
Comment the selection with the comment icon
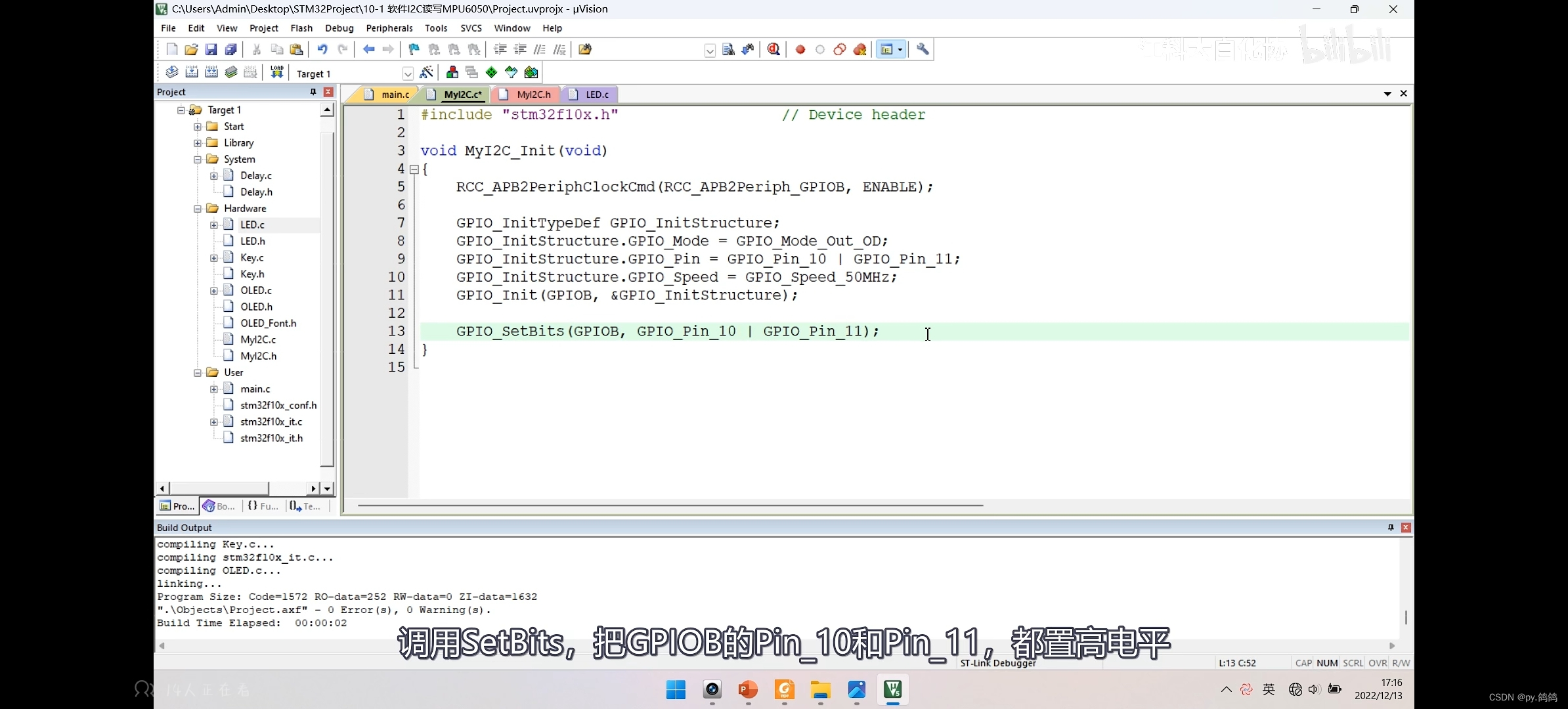(x=539, y=49)
